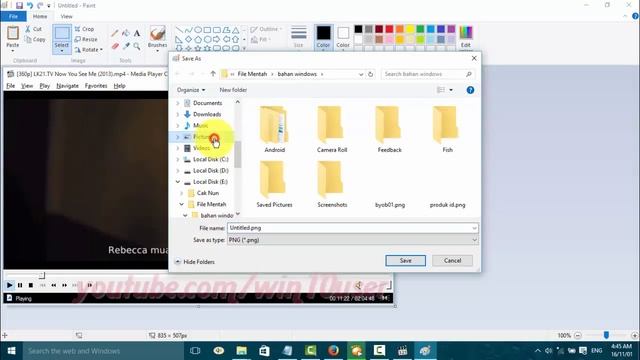Open the Resize tool in Paint
This screenshot has height=360, width=640.
tap(86, 39)
